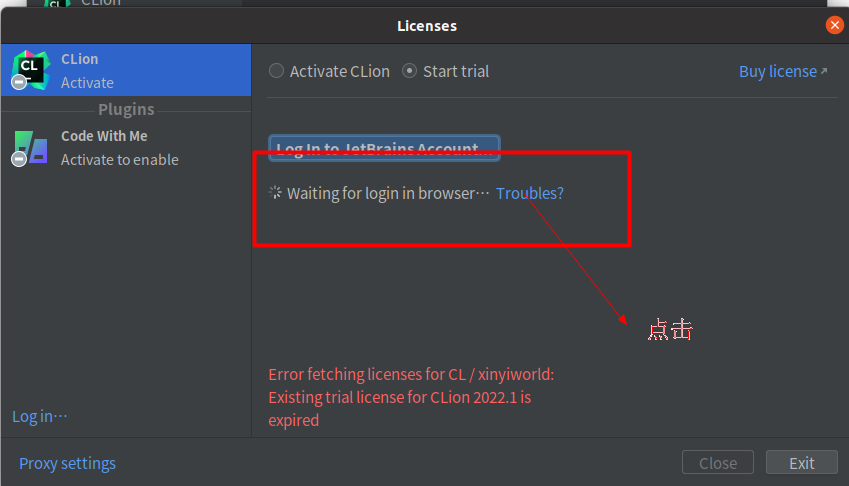Open Proxy settings link
This screenshot has height=486, width=849.
tap(67, 463)
